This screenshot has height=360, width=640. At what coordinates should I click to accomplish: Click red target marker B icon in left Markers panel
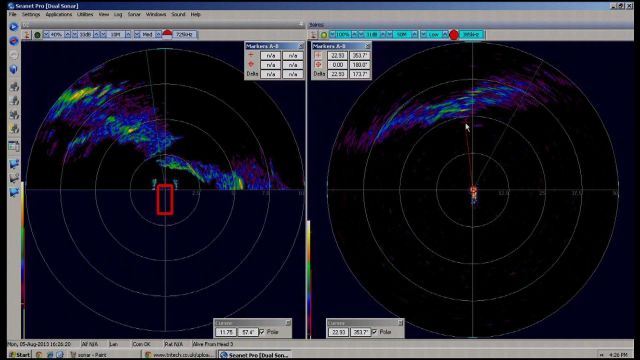point(251,64)
